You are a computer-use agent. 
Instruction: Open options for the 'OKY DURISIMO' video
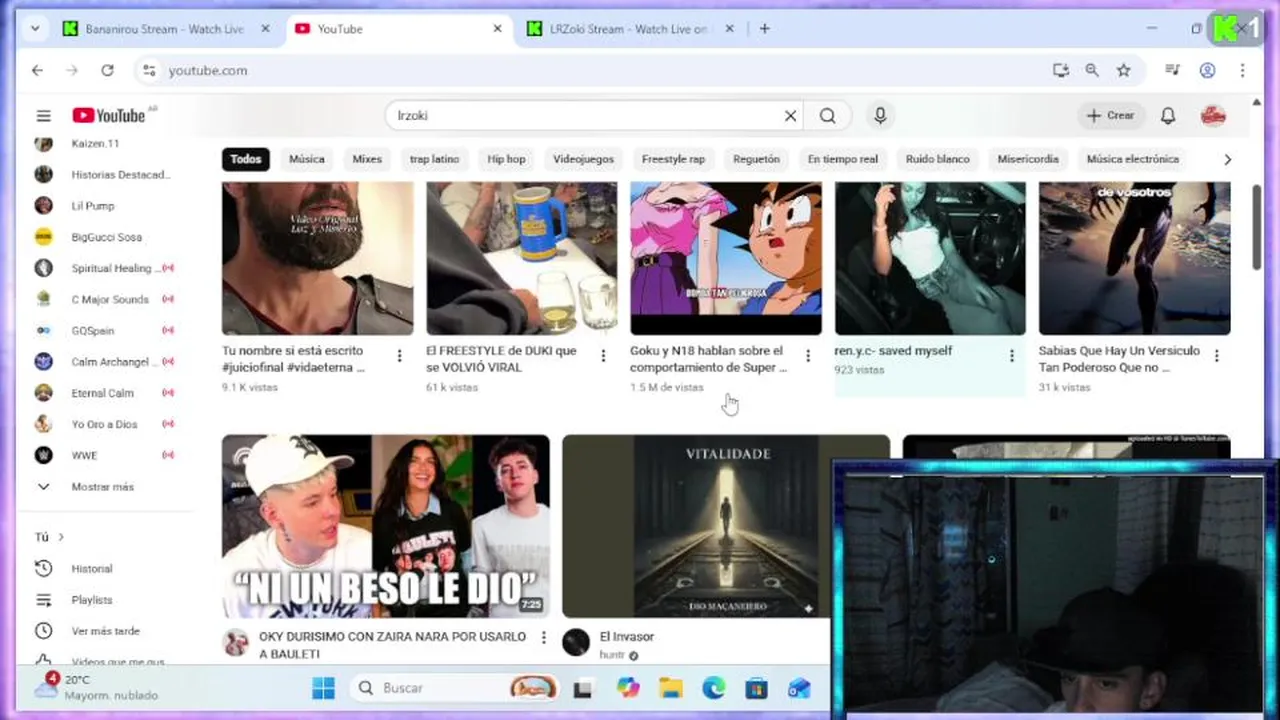[x=544, y=638]
